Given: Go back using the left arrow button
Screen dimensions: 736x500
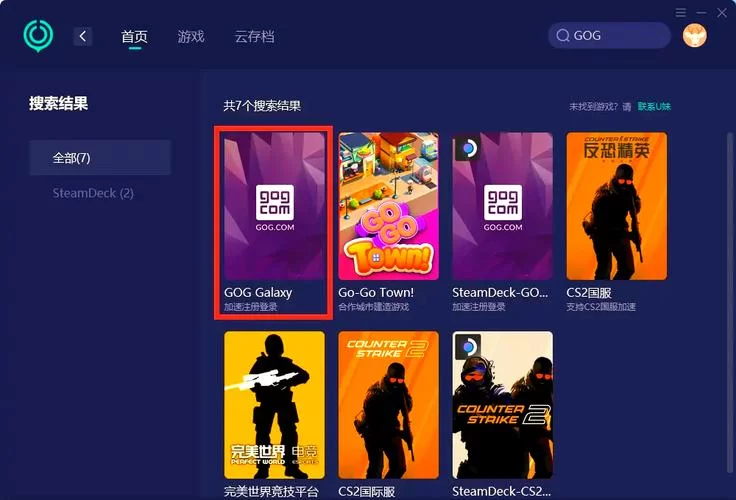Looking at the screenshot, I should pos(83,36).
